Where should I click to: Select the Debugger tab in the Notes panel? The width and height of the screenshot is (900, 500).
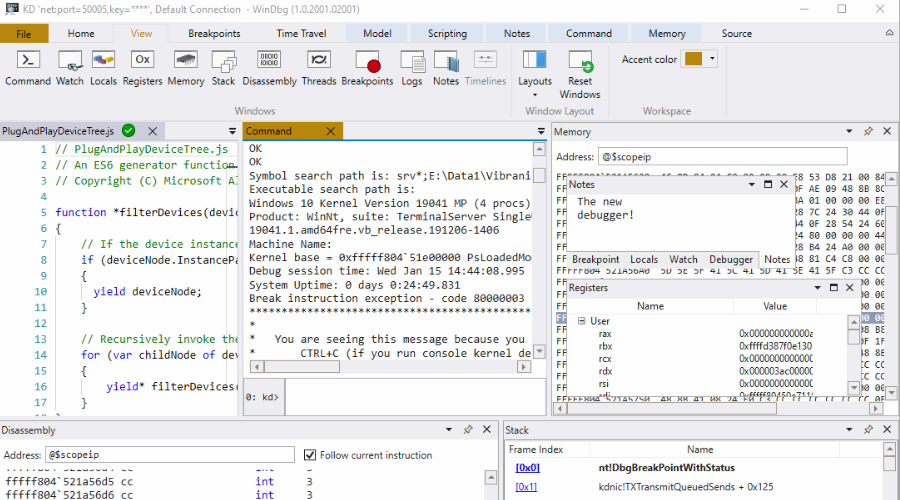(x=730, y=259)
